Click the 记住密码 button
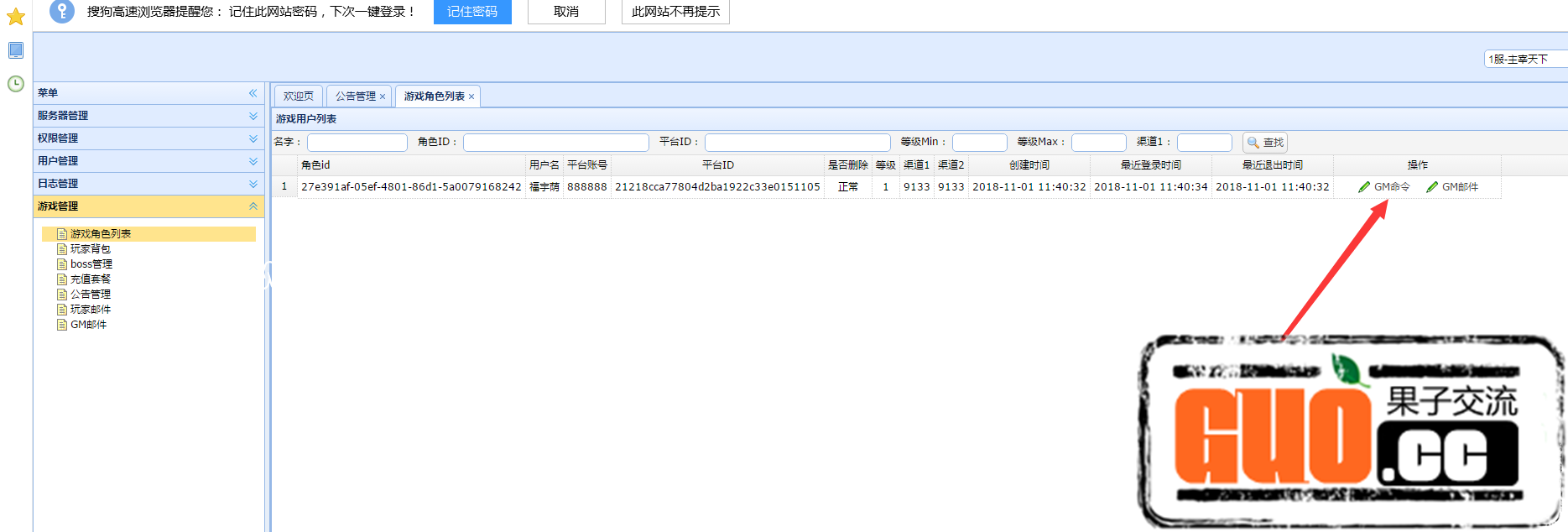Screen dimensions: 1568x532 (x=471, y=12)
